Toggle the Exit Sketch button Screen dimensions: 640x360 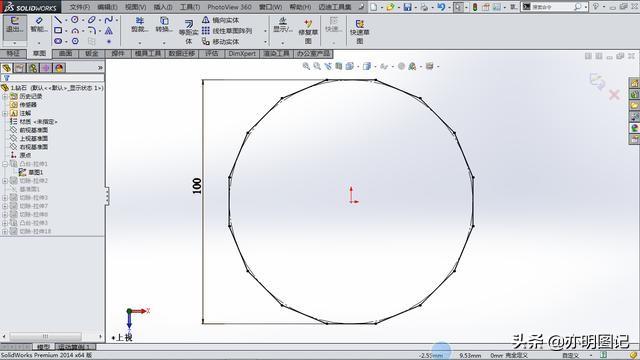(x=15, y=25)
